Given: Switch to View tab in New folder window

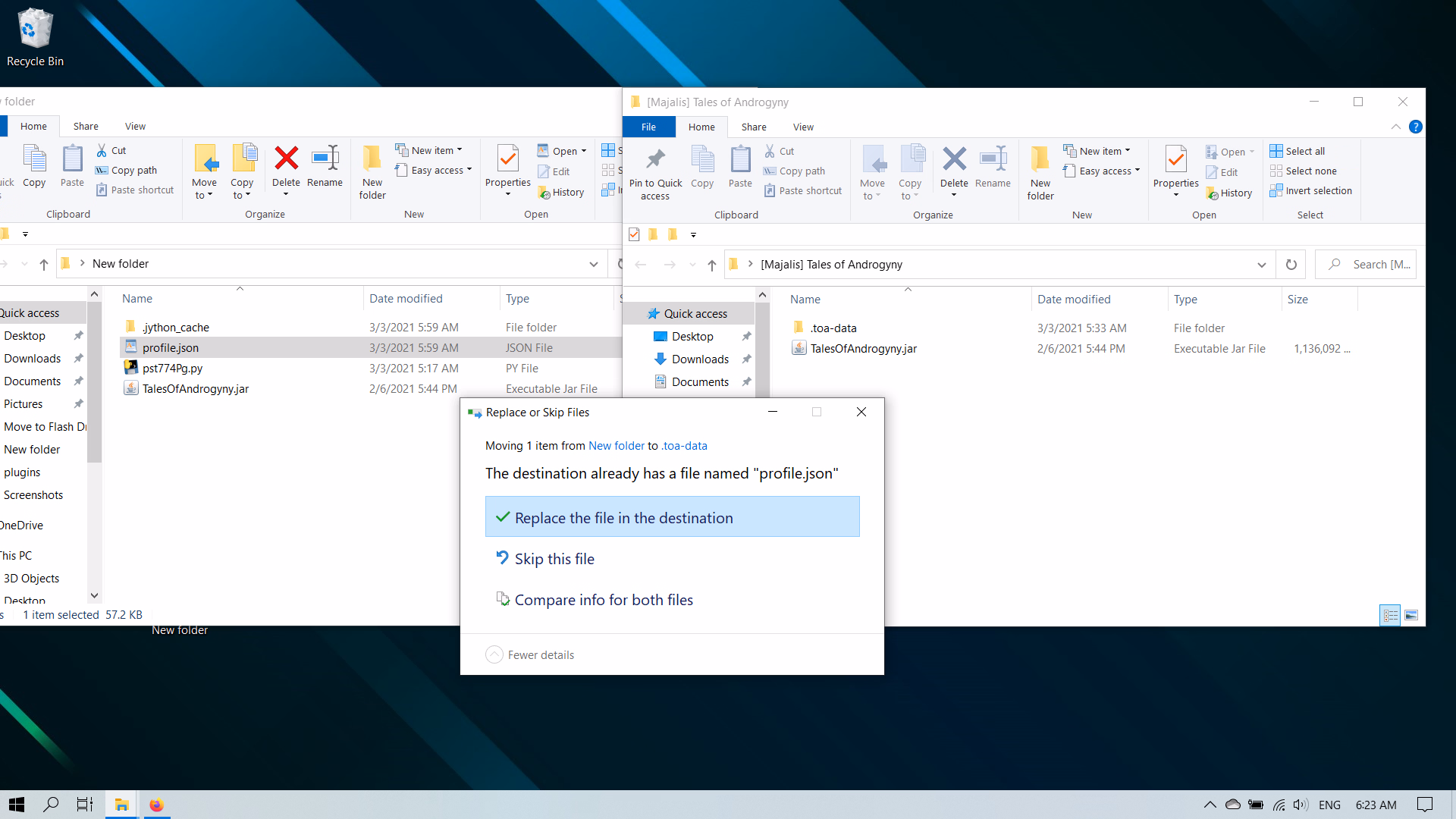Looking at the screenshot, I should (x=135, y=126).
